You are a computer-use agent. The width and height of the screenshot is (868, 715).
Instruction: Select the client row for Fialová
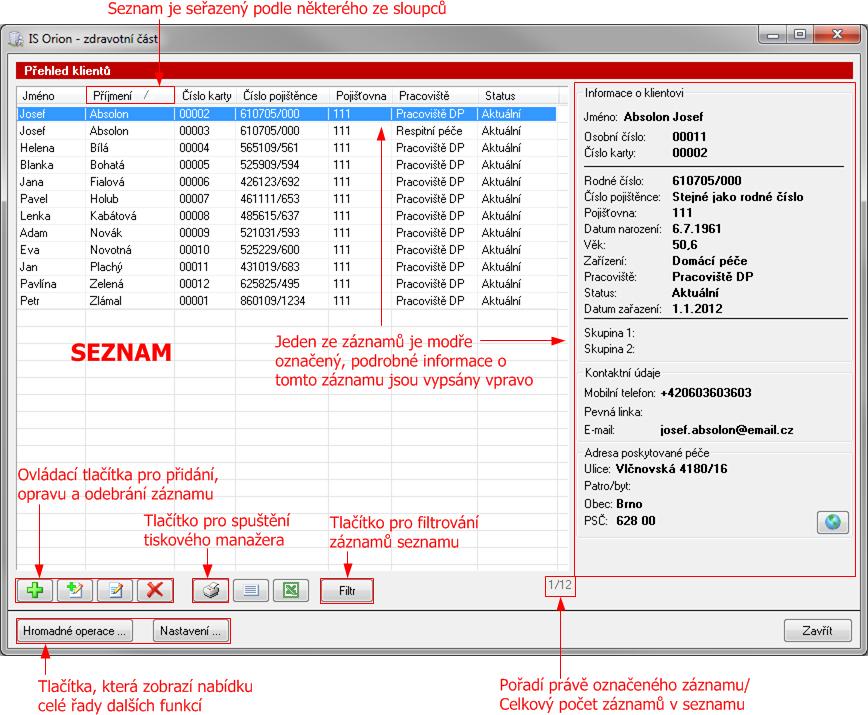286,182
